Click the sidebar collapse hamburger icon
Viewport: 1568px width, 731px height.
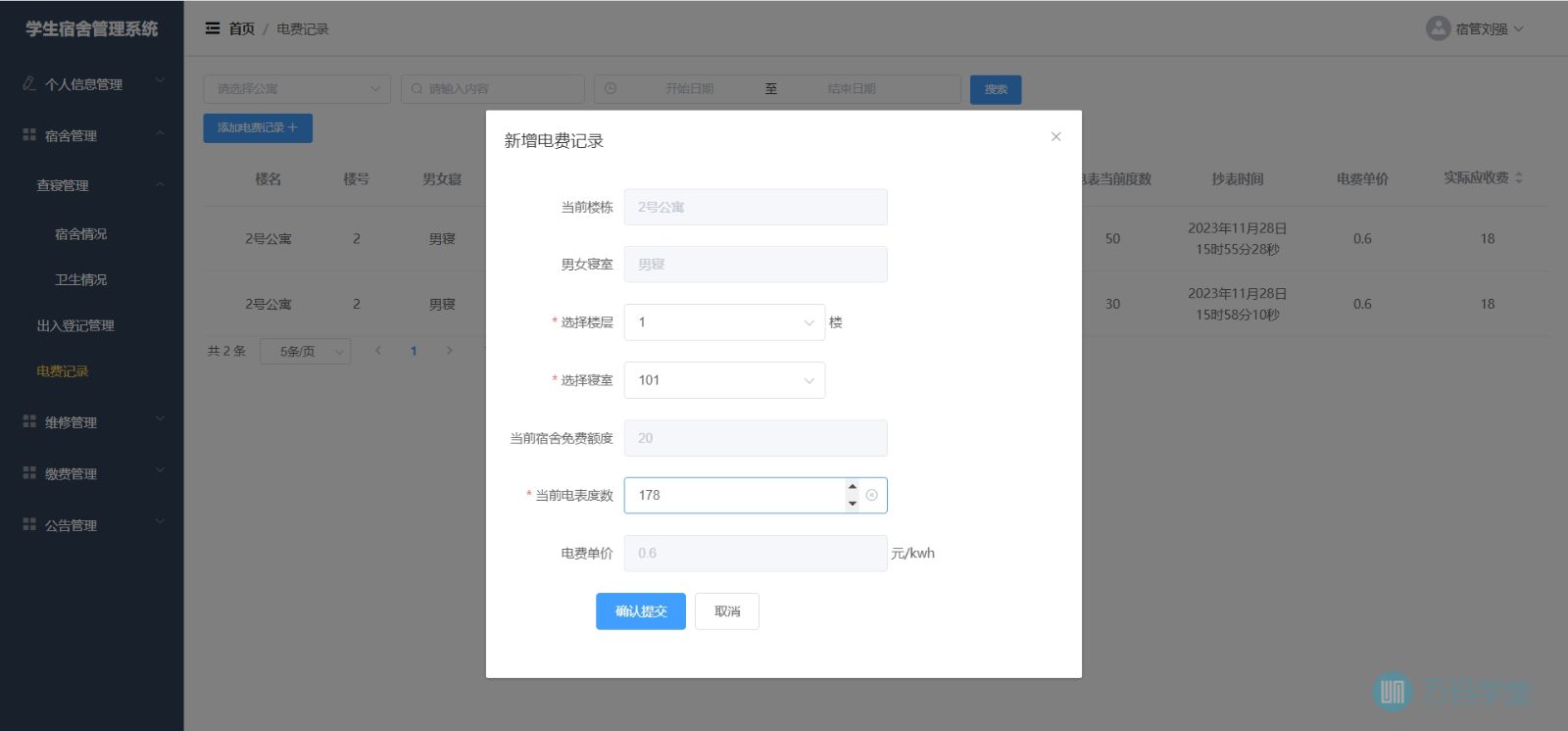tap(212, 28)
